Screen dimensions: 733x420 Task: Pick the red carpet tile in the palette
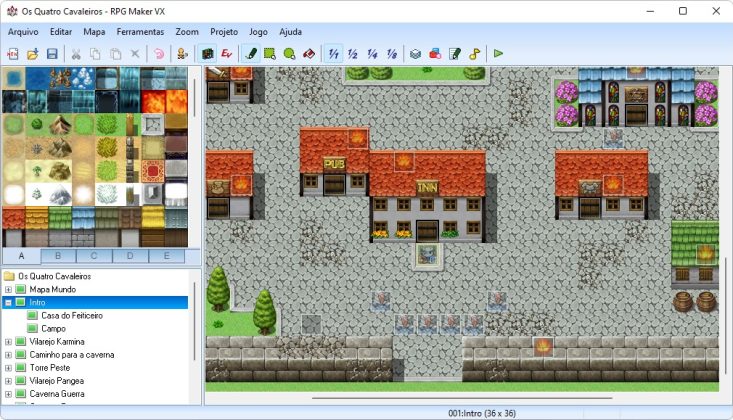tap(153, 171)
